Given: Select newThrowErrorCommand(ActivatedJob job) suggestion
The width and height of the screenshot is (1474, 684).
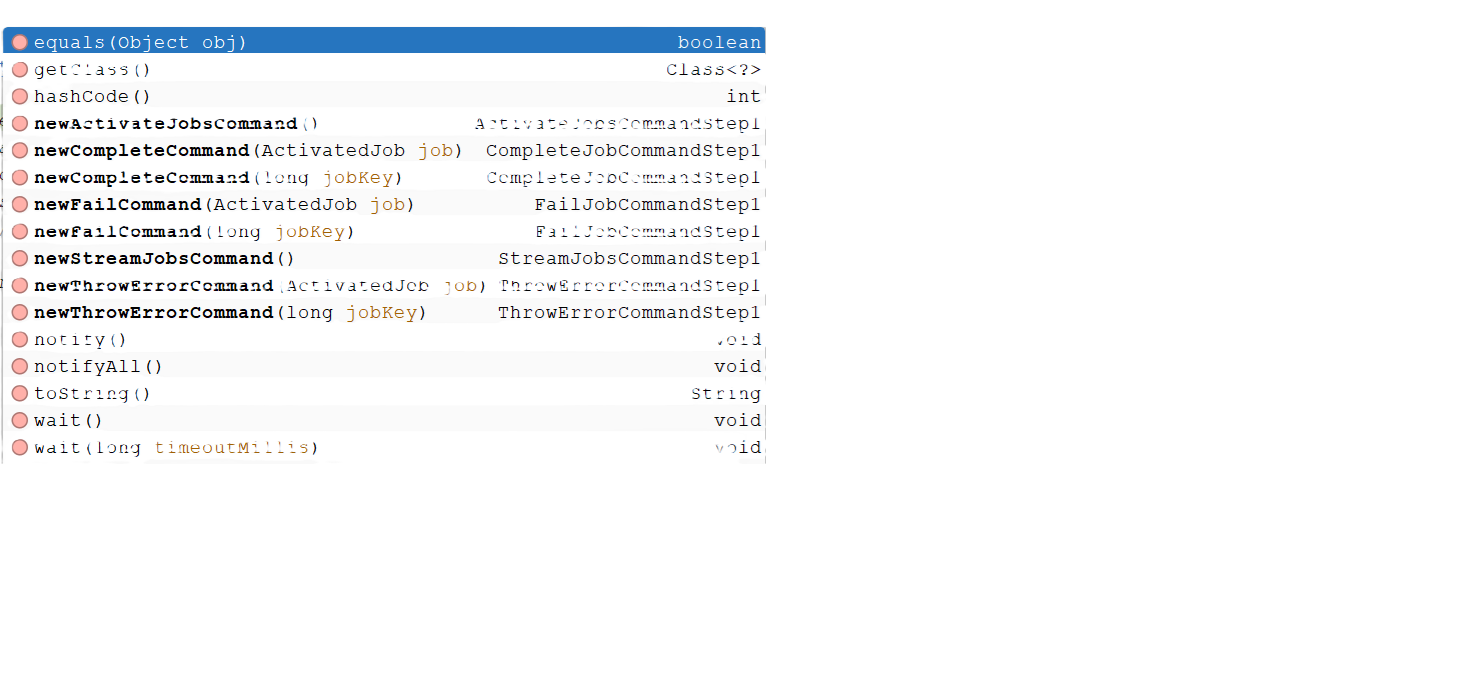Looking at the screenshot, I should tap(260, 286).
